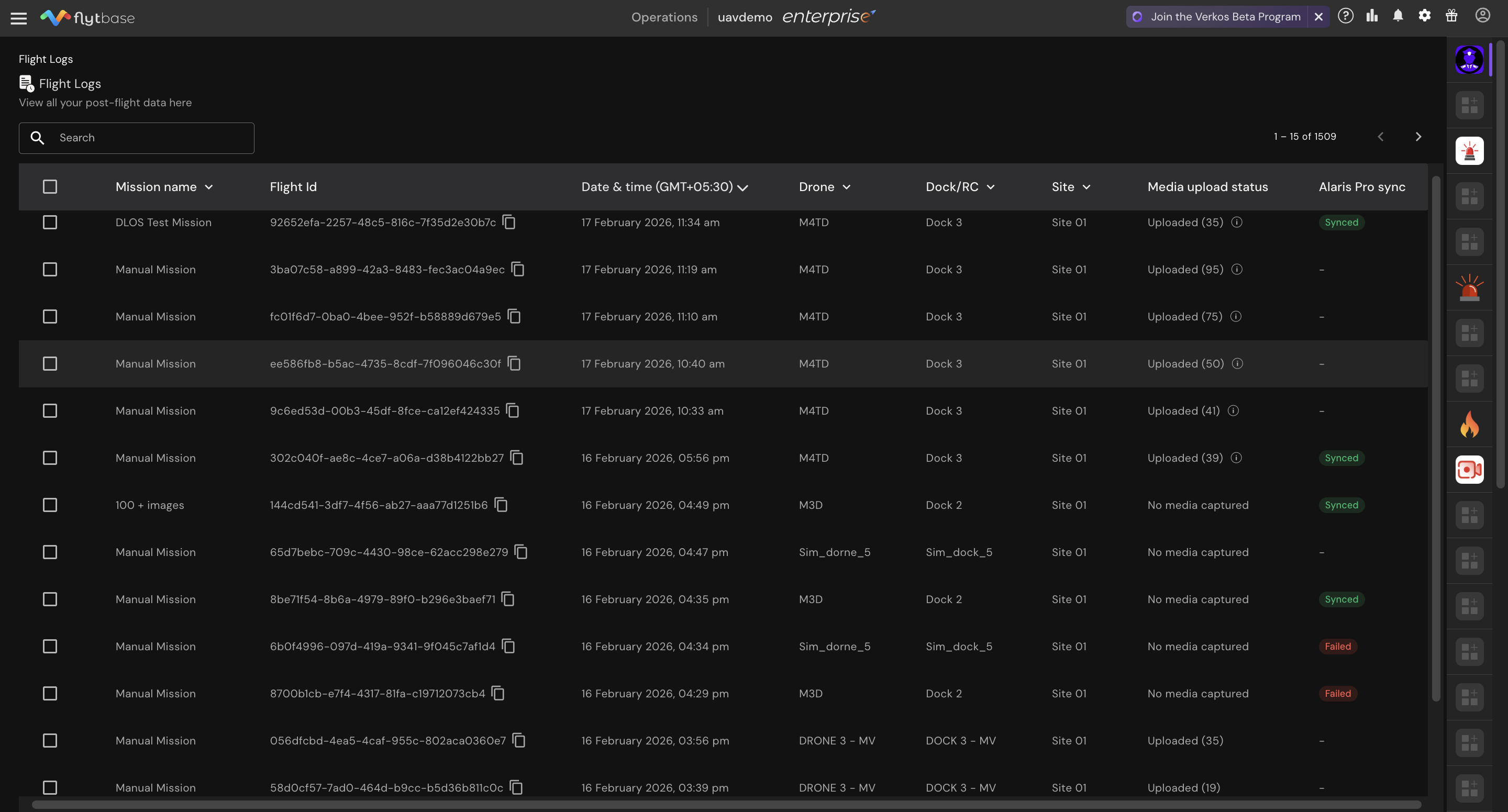Click the horizontal table scrollbar
This screenshot has width=1508, height=812.
click(726, 804)
